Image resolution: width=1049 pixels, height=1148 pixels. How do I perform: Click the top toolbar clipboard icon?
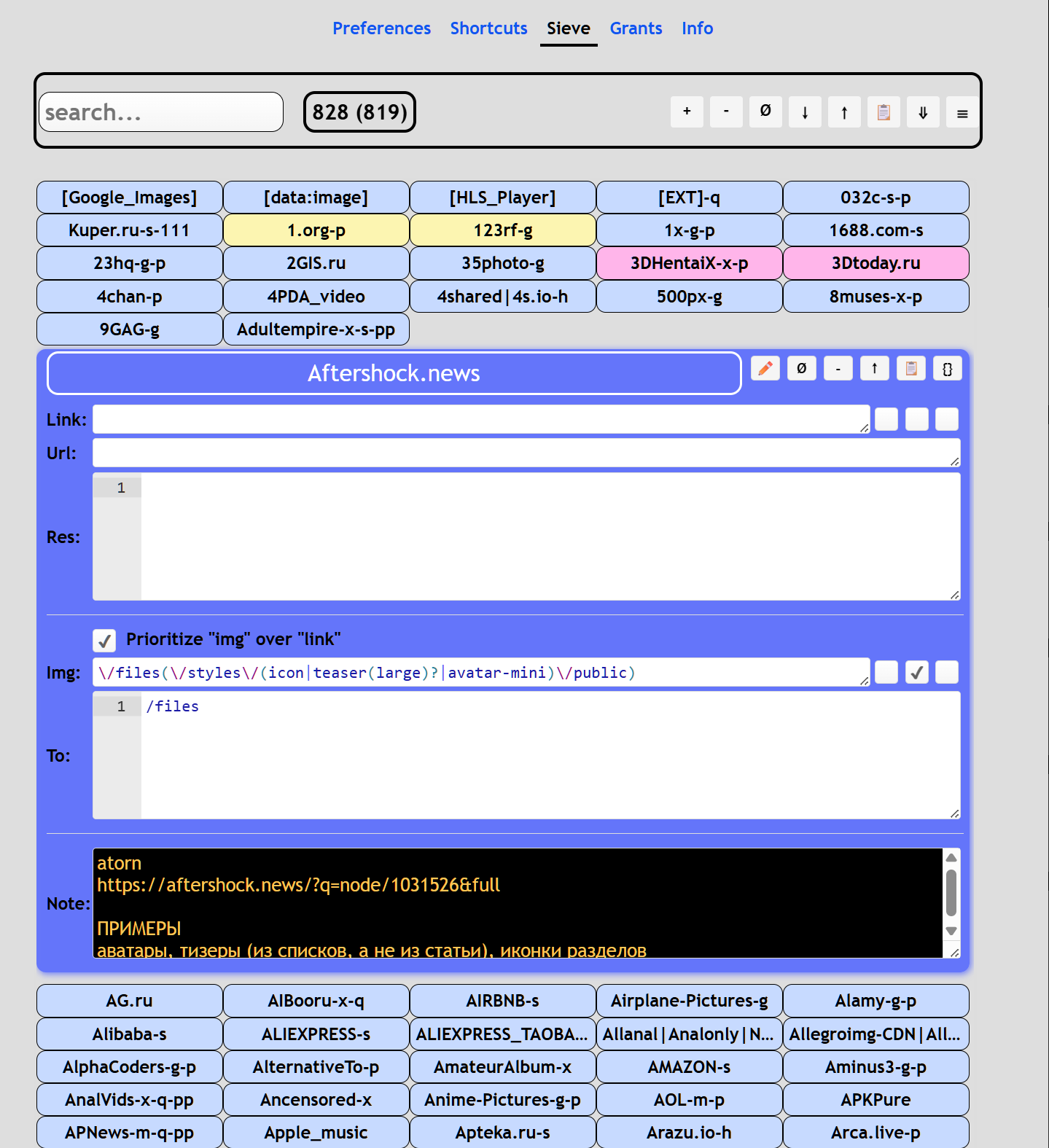[x=884, y=112]
